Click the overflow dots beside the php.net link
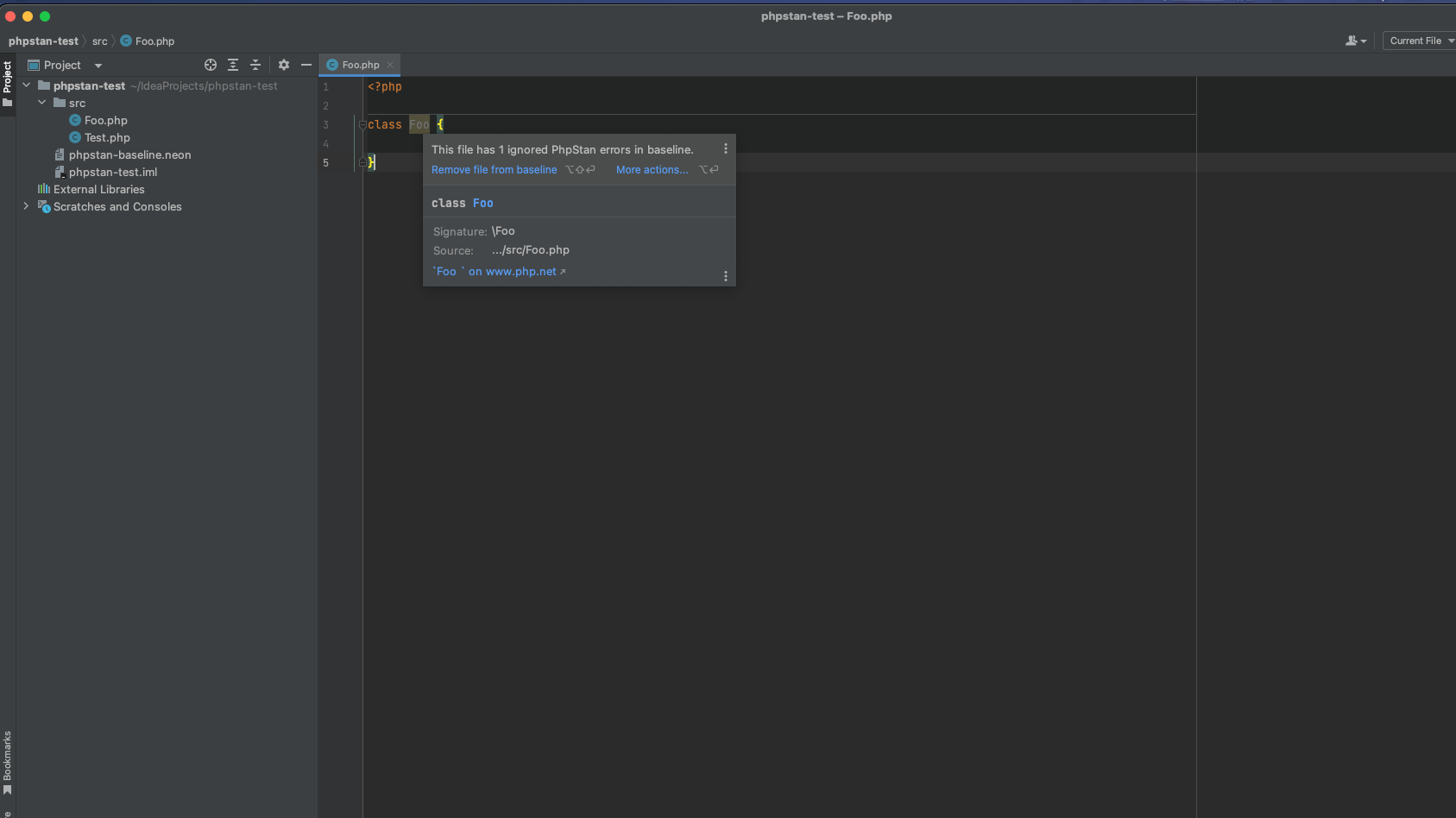The image size is (1456, 818). click(x=725, y=274)
